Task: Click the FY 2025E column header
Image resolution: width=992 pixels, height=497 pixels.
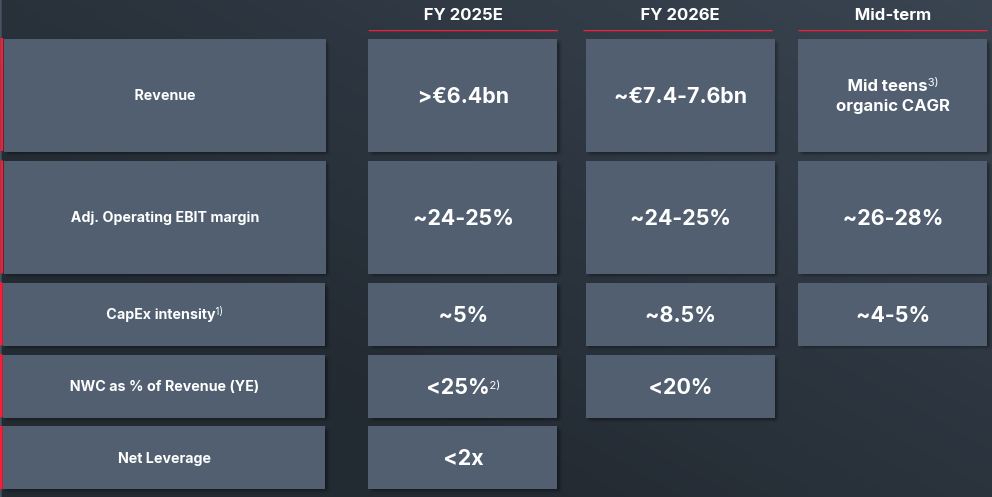Action: tap(462, 14)
